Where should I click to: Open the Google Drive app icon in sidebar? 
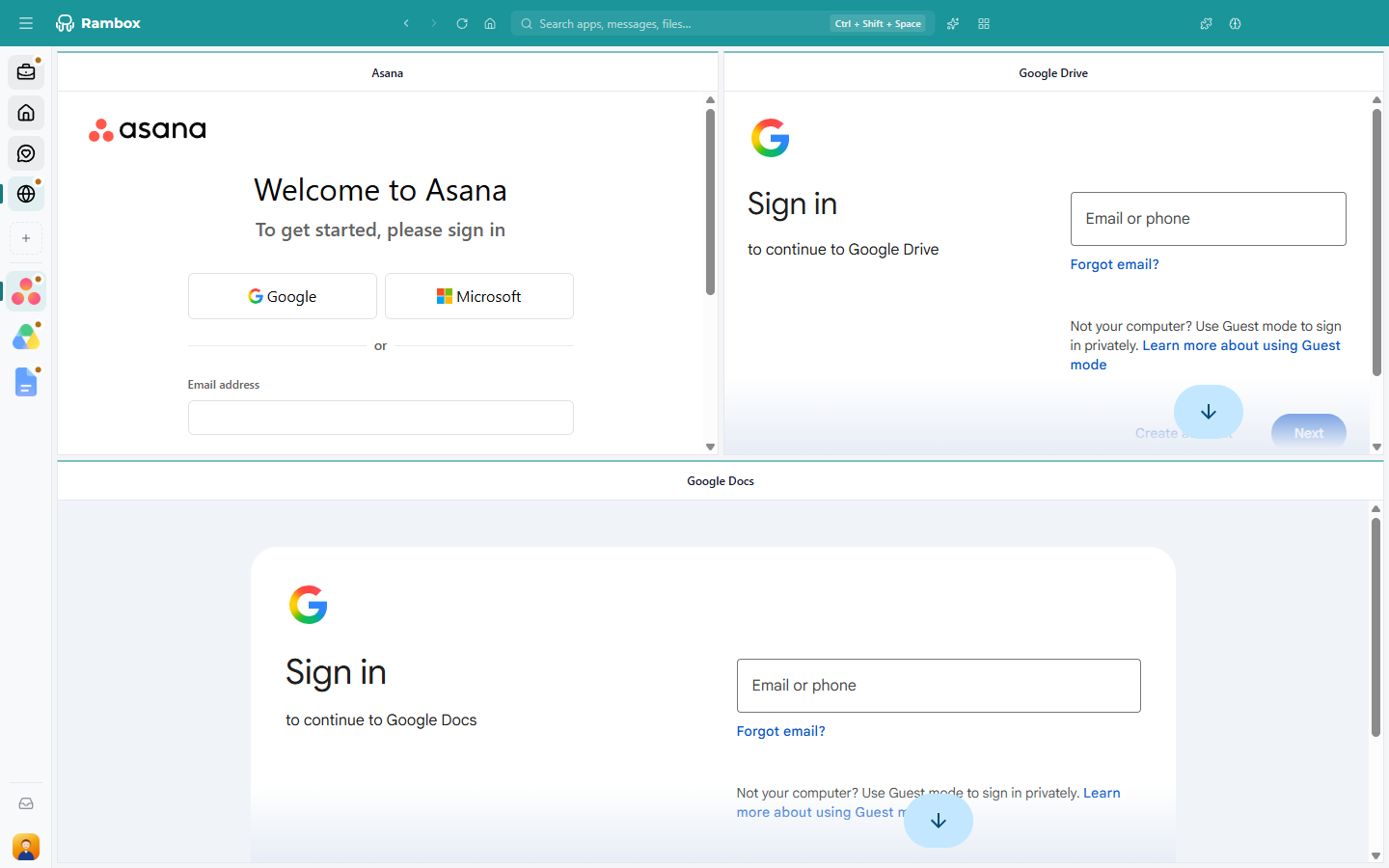tap(26, 337)
